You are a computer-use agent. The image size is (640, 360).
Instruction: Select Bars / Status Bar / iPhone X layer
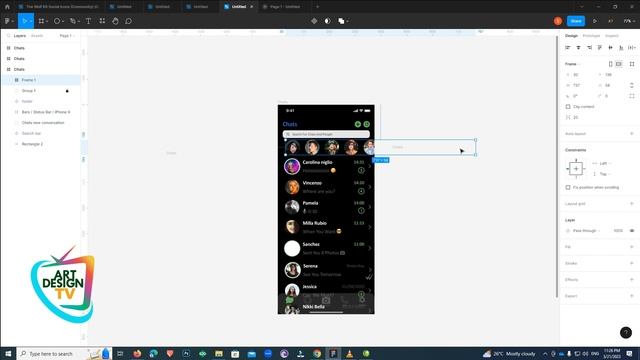[40, 112]
